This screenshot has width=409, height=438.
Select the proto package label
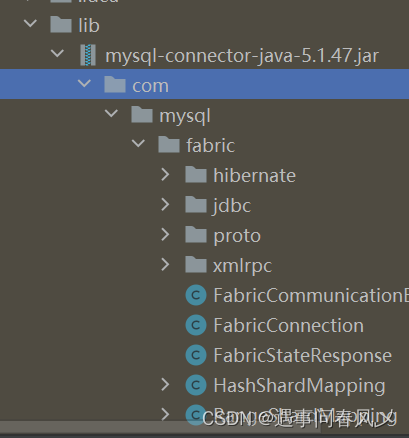point(237,236)
